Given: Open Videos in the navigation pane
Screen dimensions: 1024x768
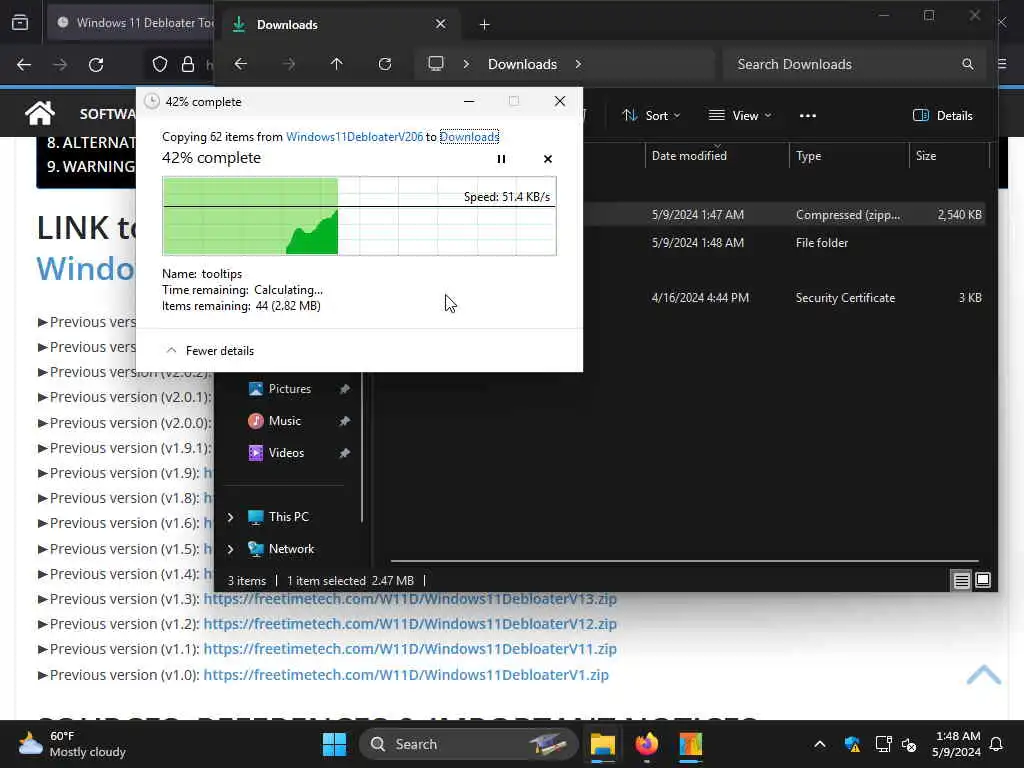Looking at the screenshot, I should (285, 453).
